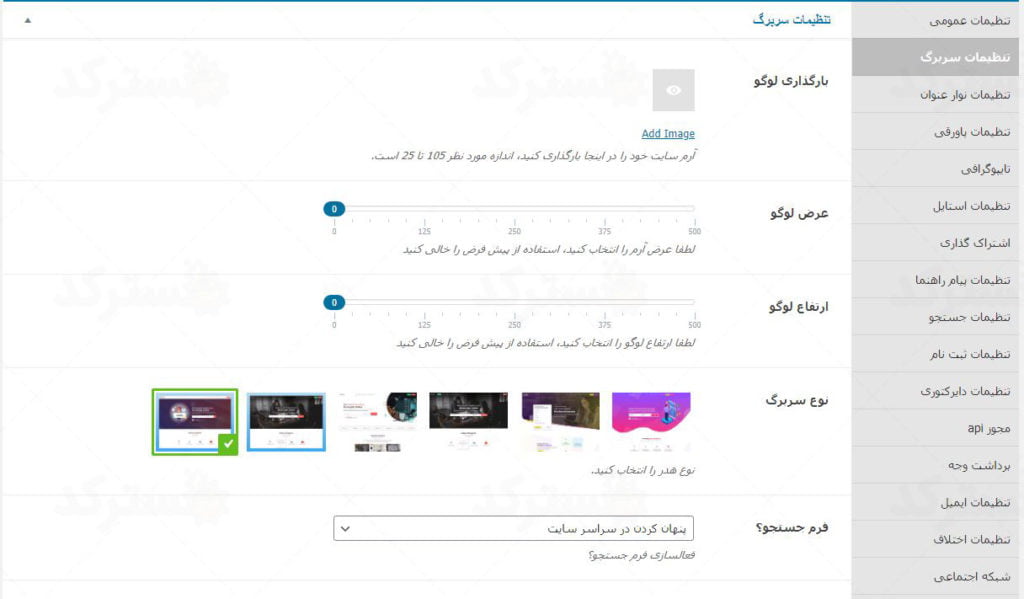Click the عرض لوگو slider handle
This screenshot has height=599, width=1024.
click(334, 209)
